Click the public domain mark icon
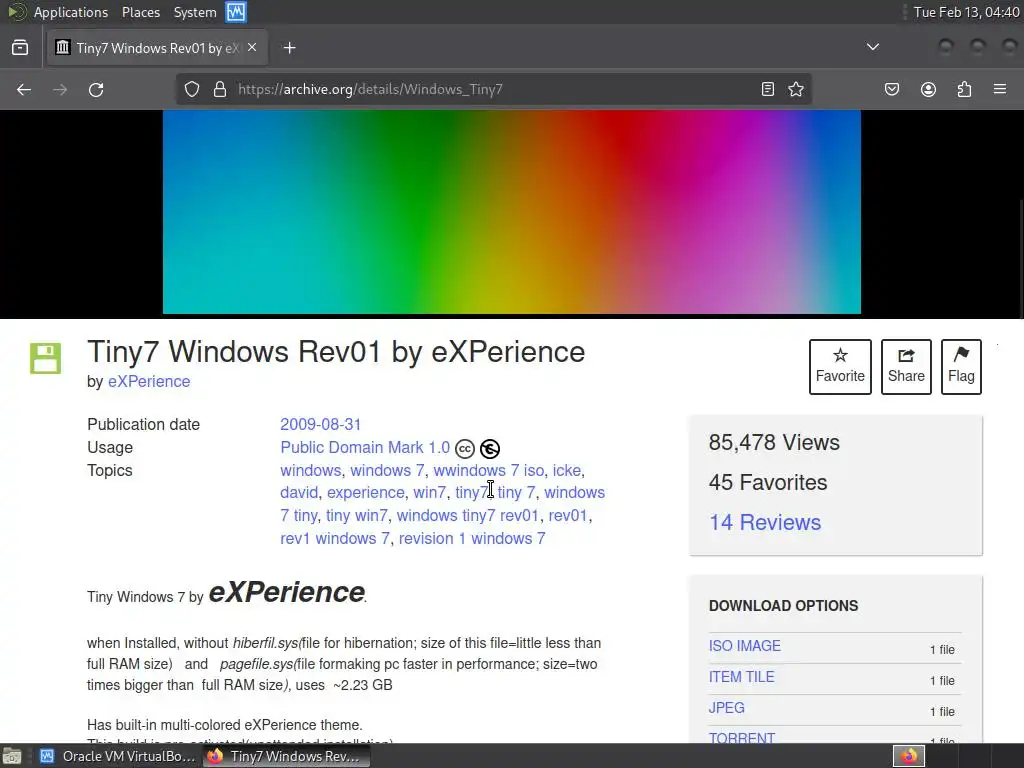 click(490, 449)
